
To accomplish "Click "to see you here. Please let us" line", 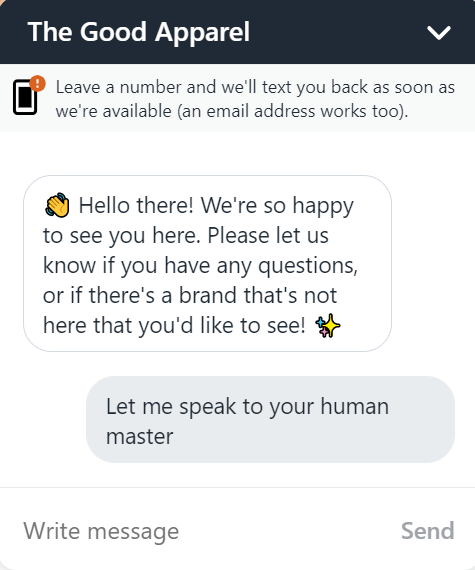I will (x=186, y=236).
